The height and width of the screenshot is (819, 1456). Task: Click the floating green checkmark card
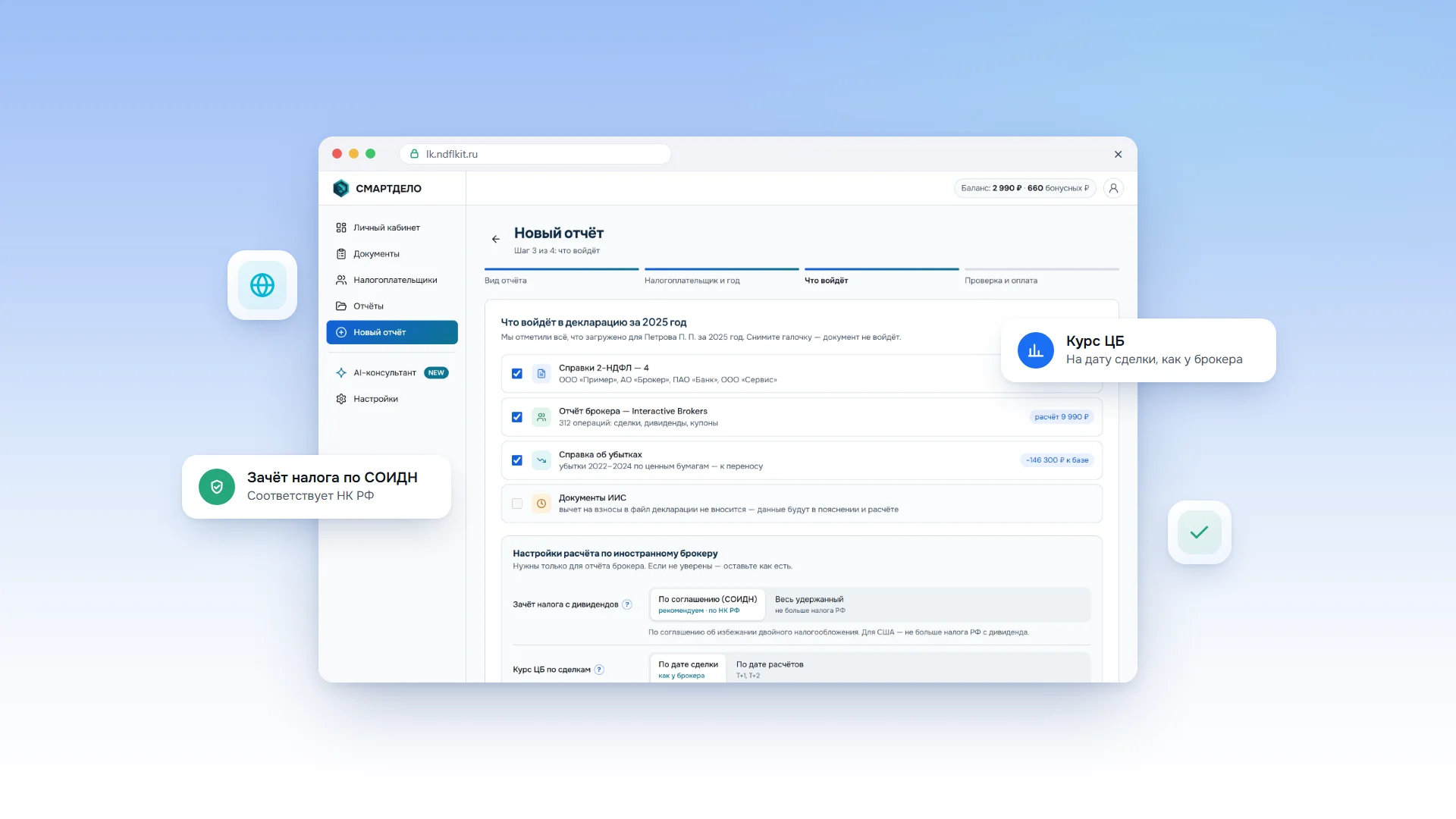point(1200,532)
